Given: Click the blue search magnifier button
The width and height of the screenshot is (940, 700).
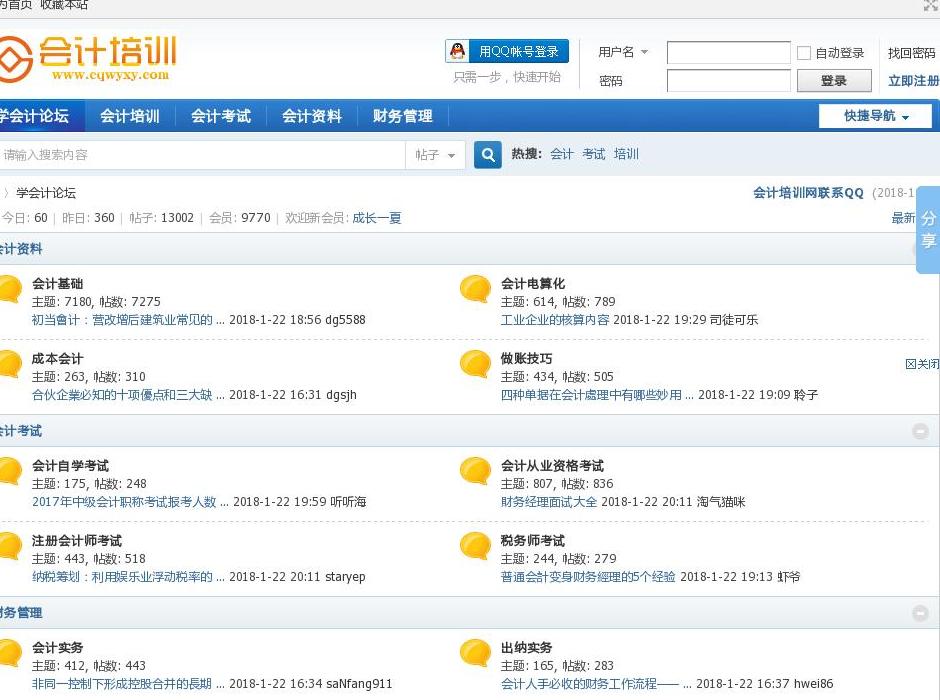Looking at the screenshot, I should click(x=487, y=155).
